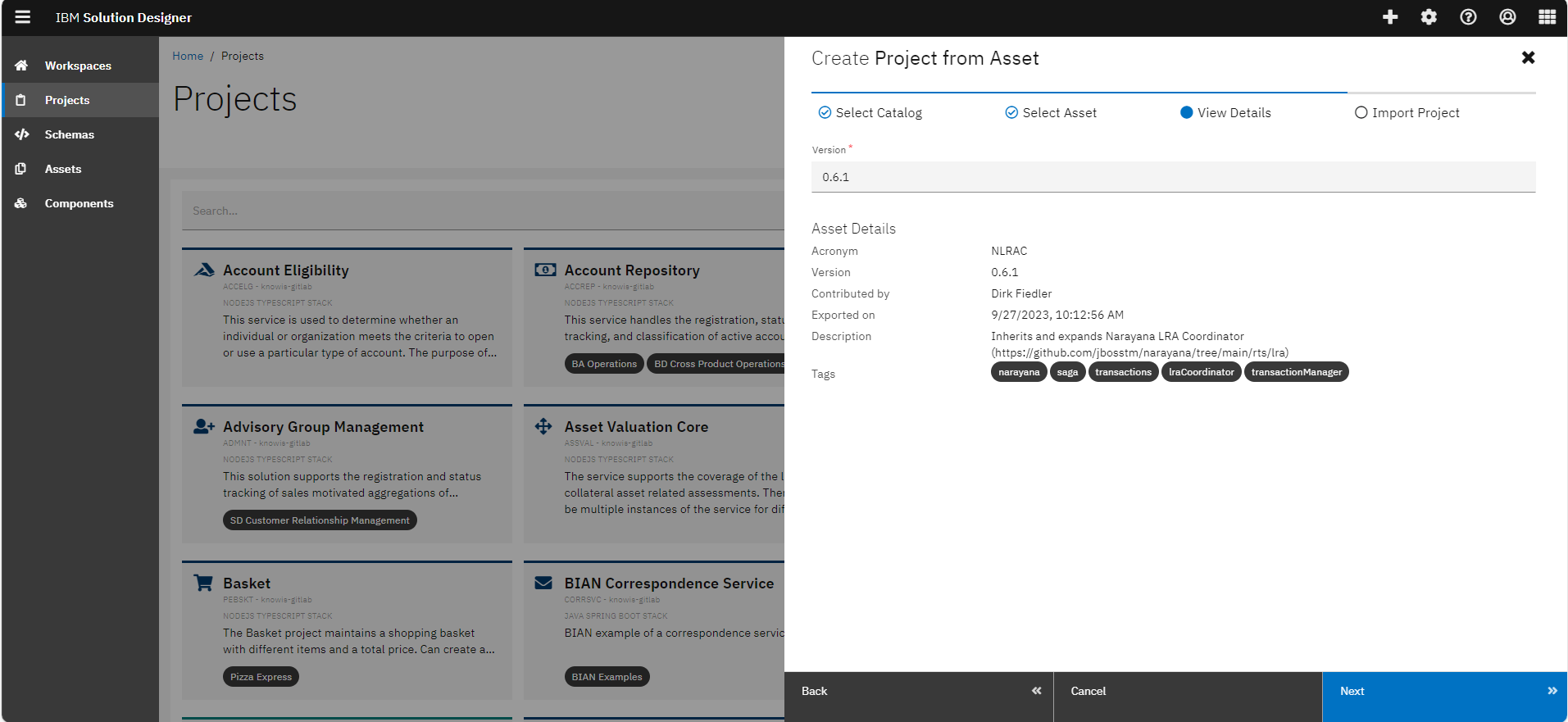Click the transactionManager tag
The width and height of the screenshot is (1568, 722).
[x=1297, y=372]
